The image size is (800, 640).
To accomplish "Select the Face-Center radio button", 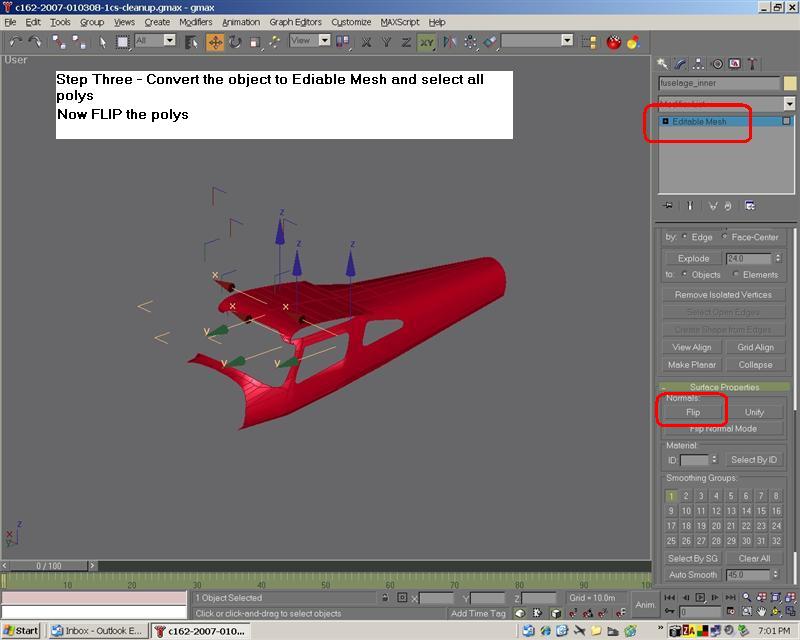I will coord(724,236).
